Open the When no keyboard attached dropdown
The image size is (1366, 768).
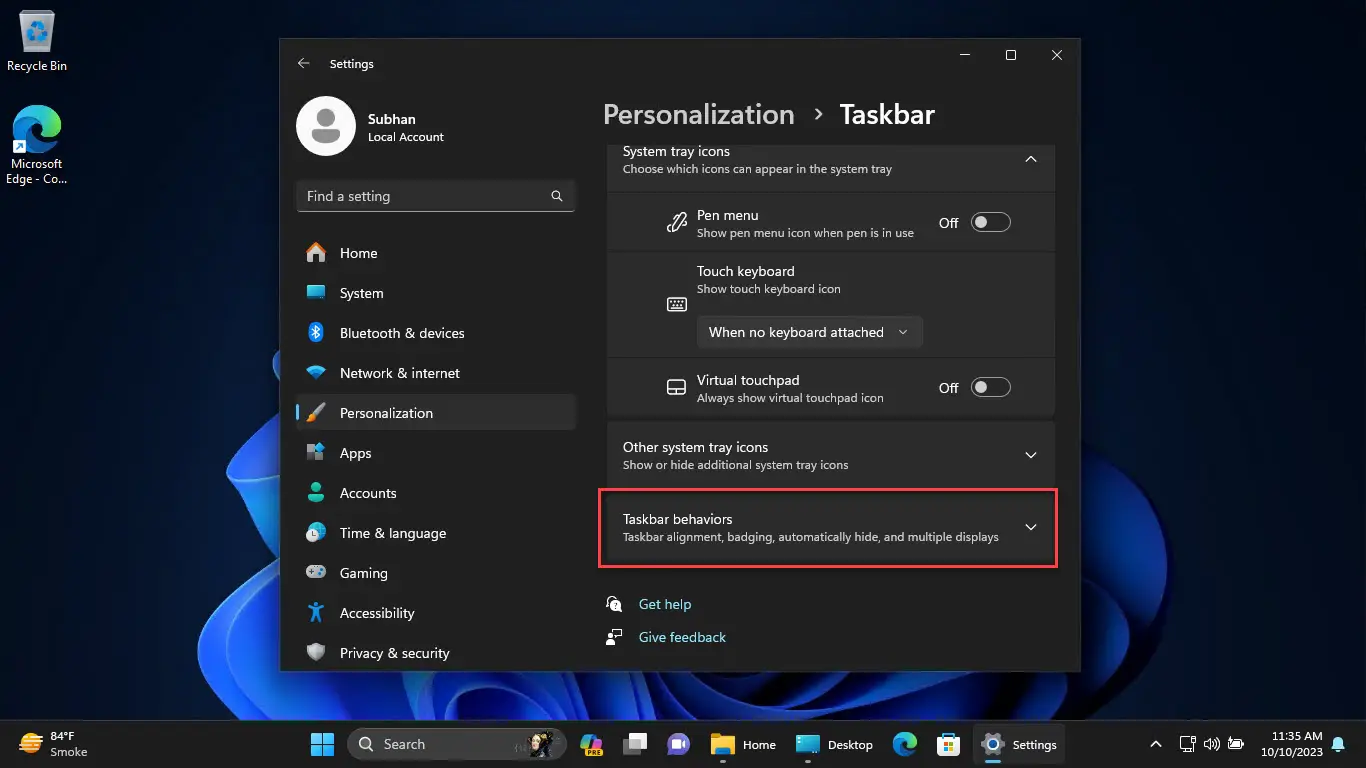809,332
